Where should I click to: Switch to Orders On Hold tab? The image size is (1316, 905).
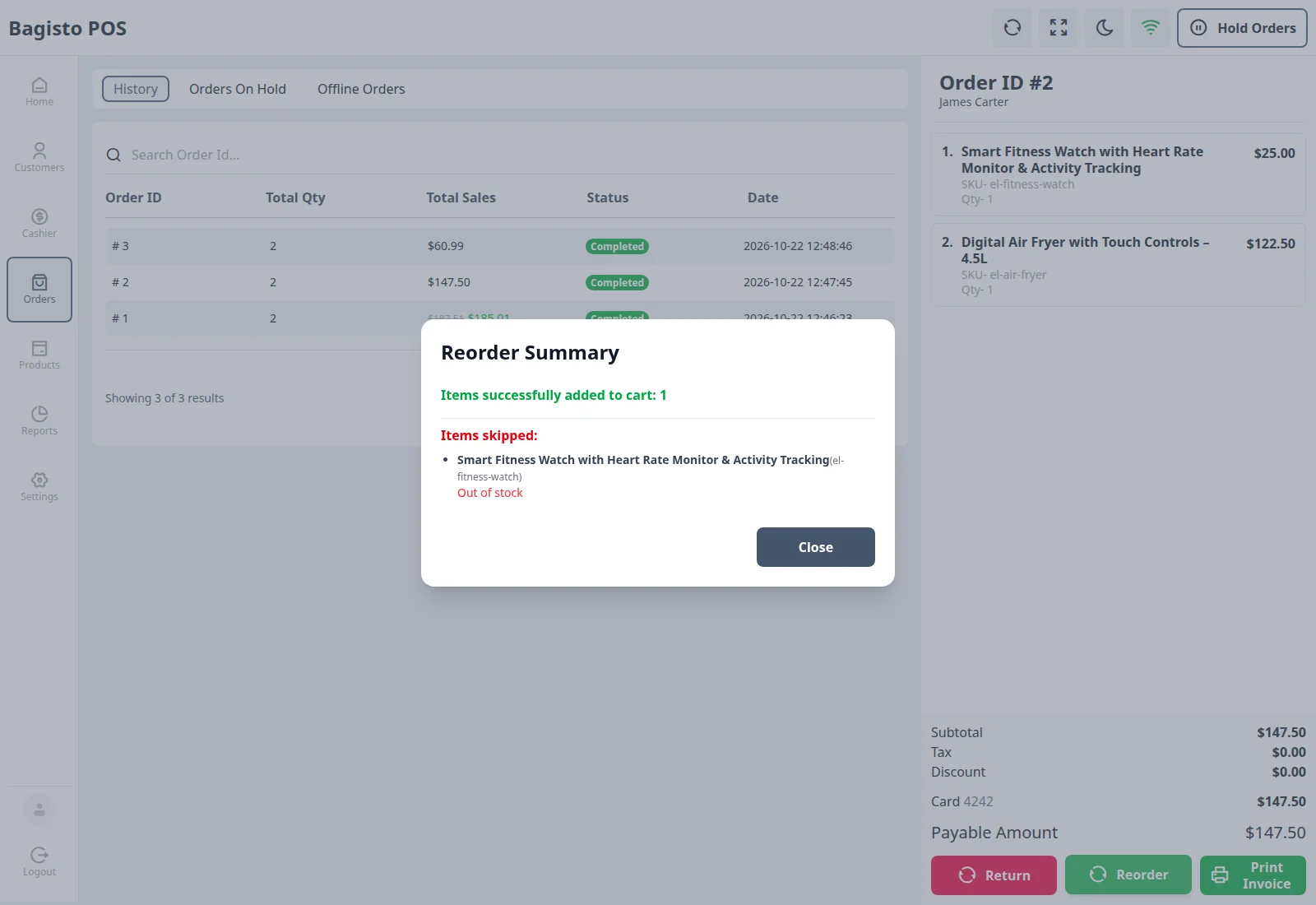click(x=238, y=89)
